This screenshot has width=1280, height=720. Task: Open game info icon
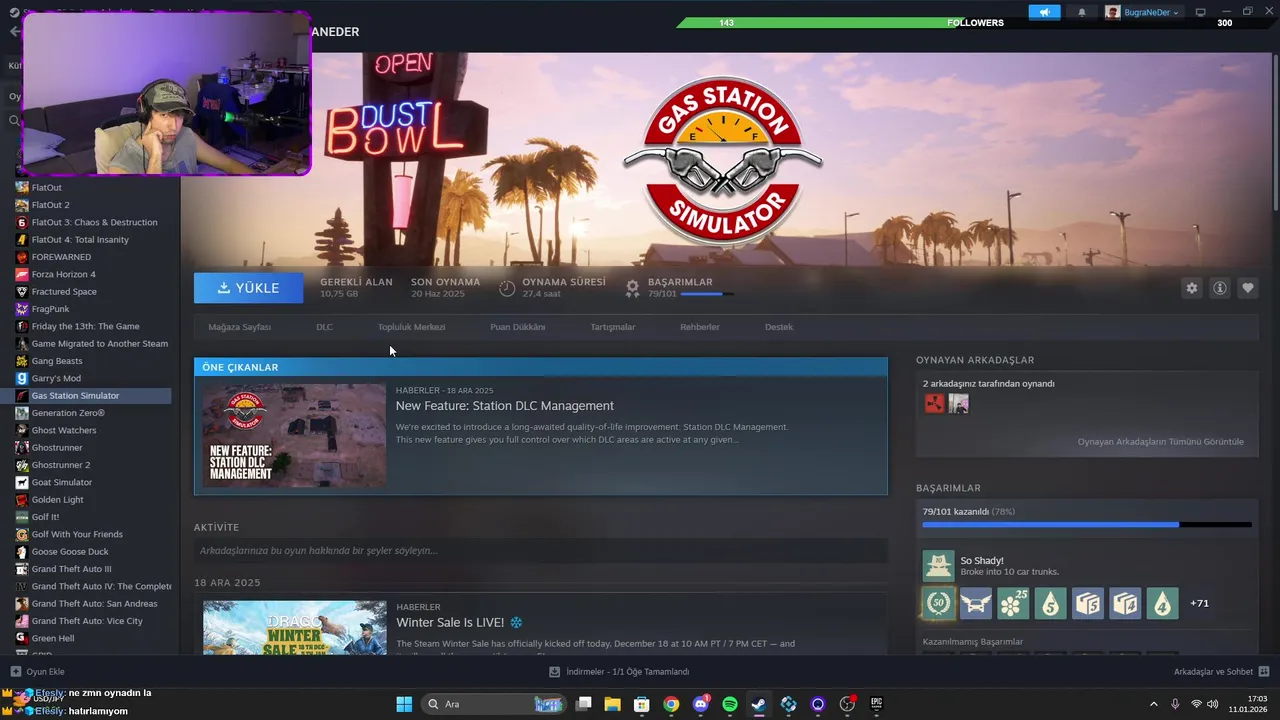pyautogui.click(x=1220, y=288)
